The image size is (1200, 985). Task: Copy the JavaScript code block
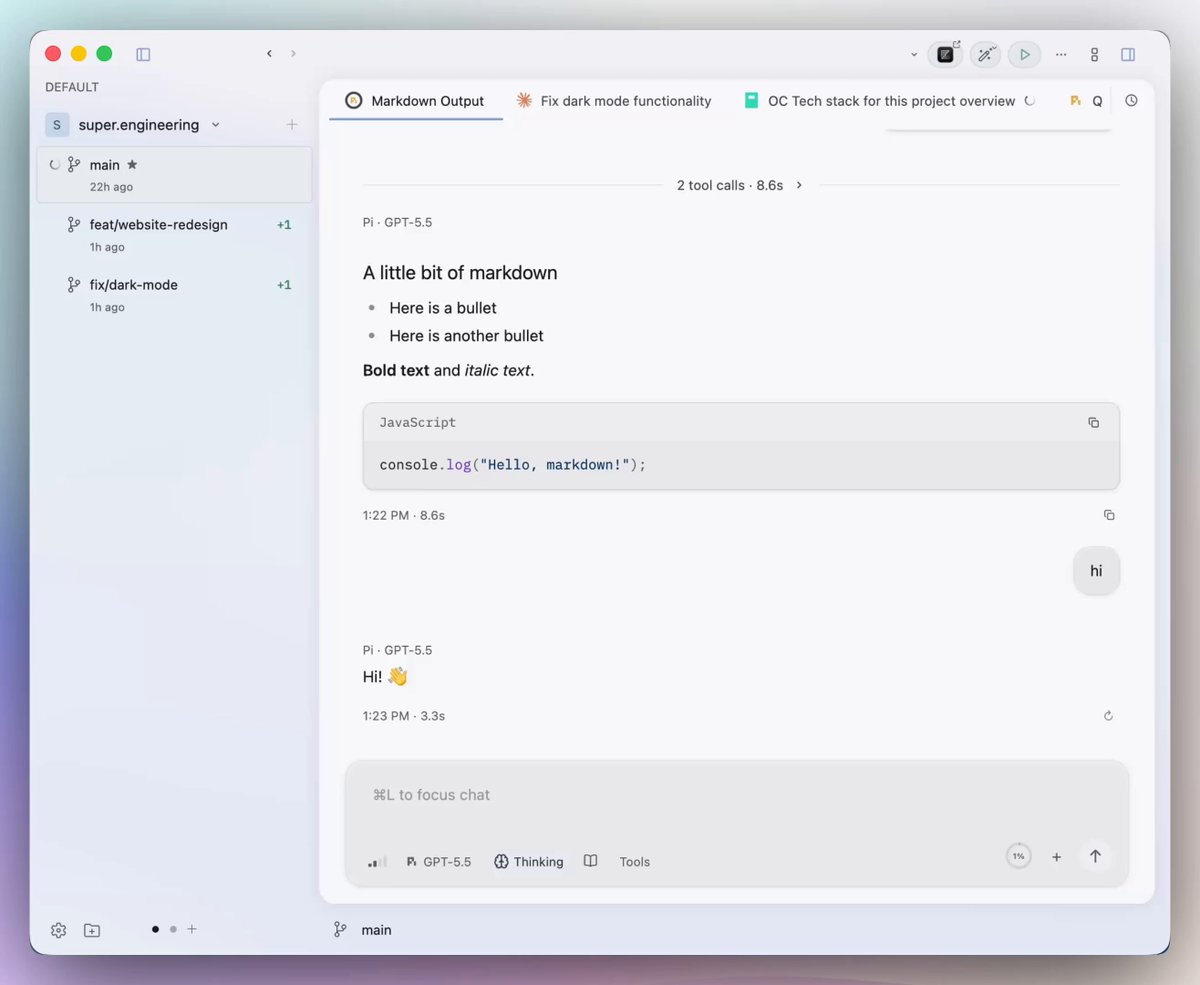1093,422
